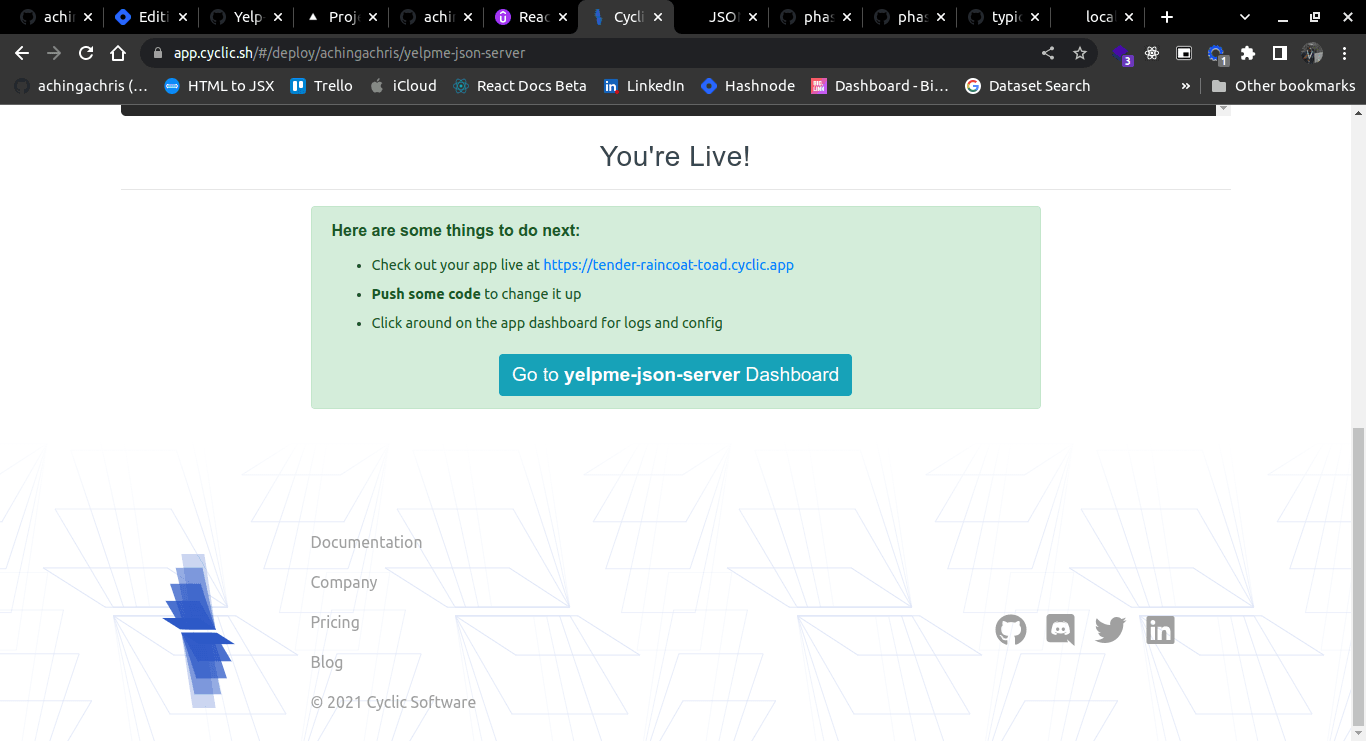The image size is (1366, 741).
Task: Toggle browser side panel
Action: (1279, 53)
